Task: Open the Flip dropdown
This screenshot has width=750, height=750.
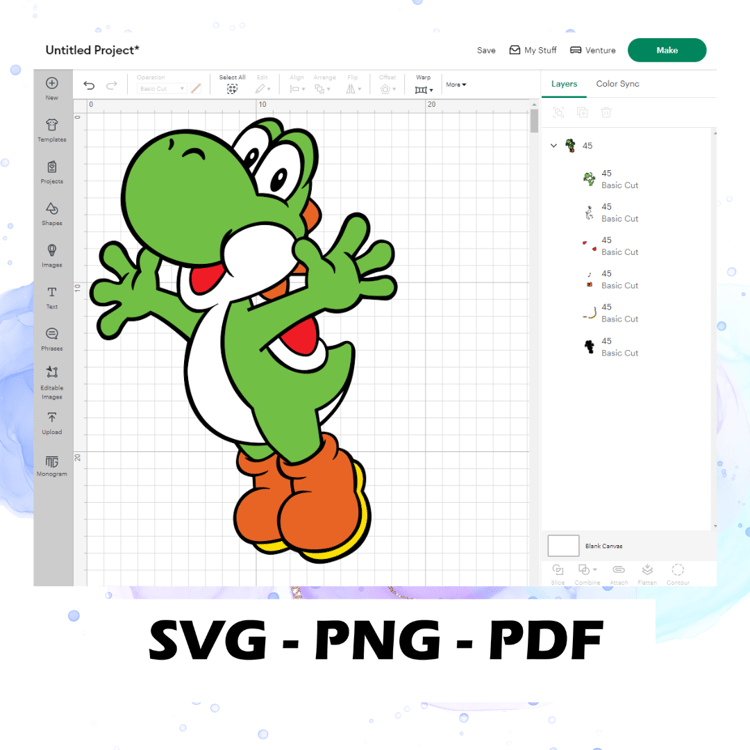Action: (x=353, y=88)
